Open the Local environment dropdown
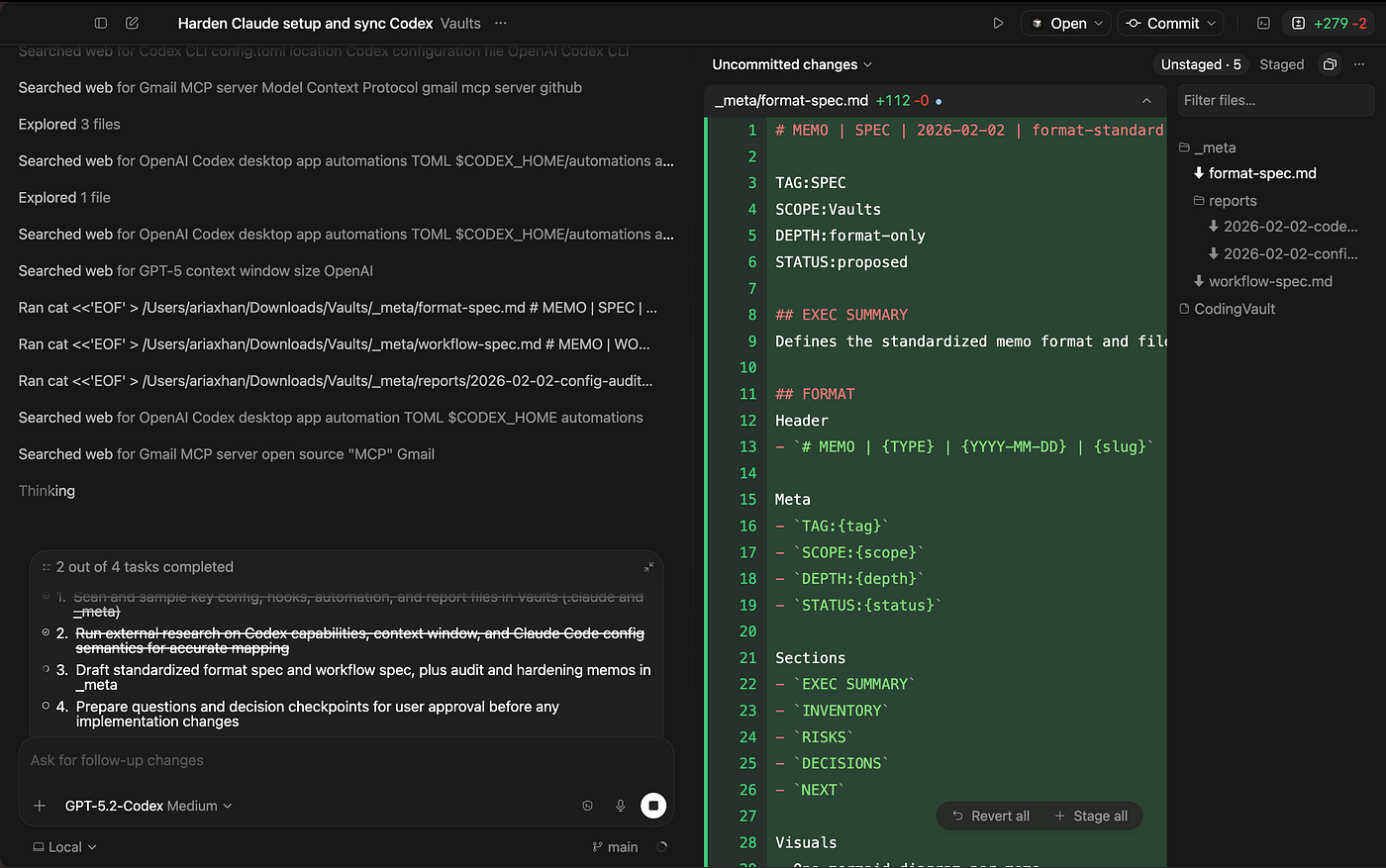Screen dimensions: 1386x868 coord(64,847)
